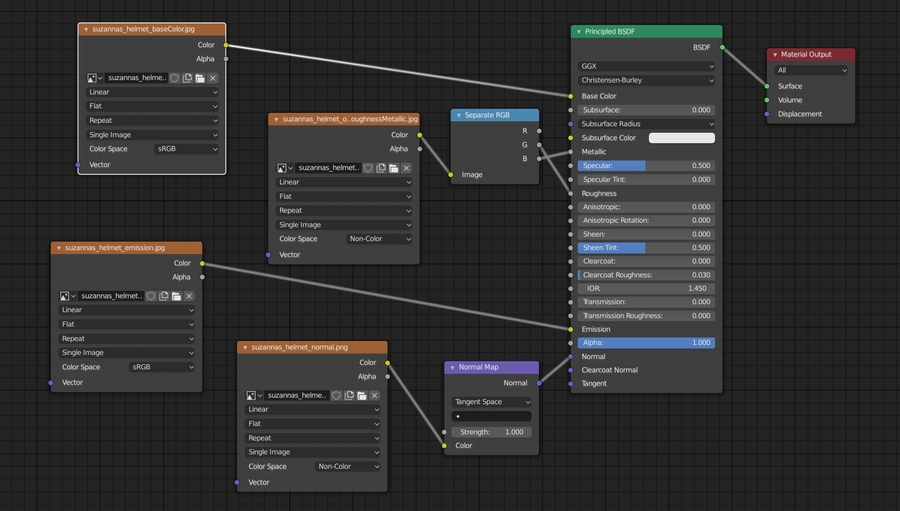This screenshot has height=511, width=900.
Task: Toggle fake user shield on baseColor image
Action: [x=174, y=78]
